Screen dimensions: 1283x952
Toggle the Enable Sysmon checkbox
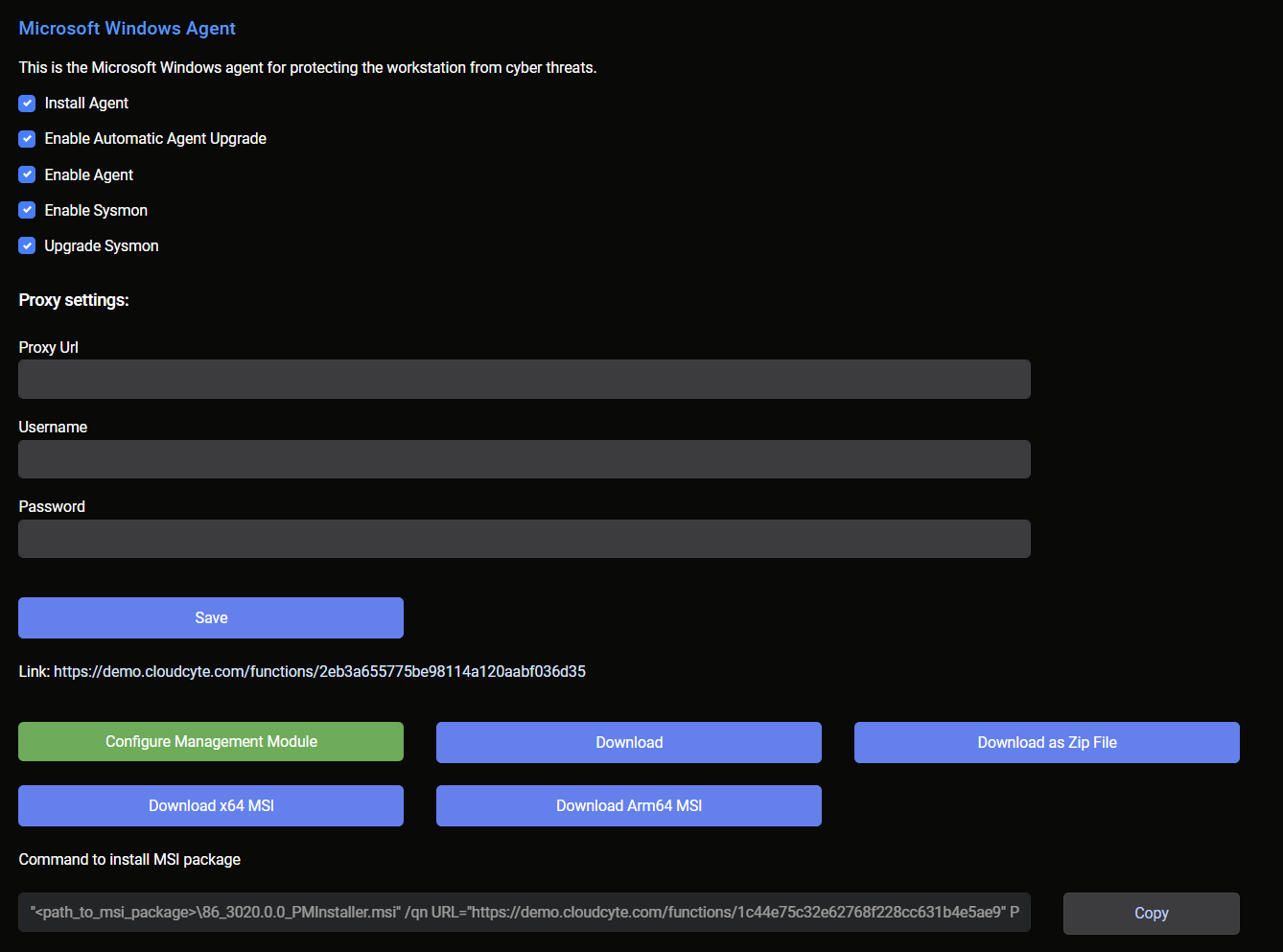point(27,210)
